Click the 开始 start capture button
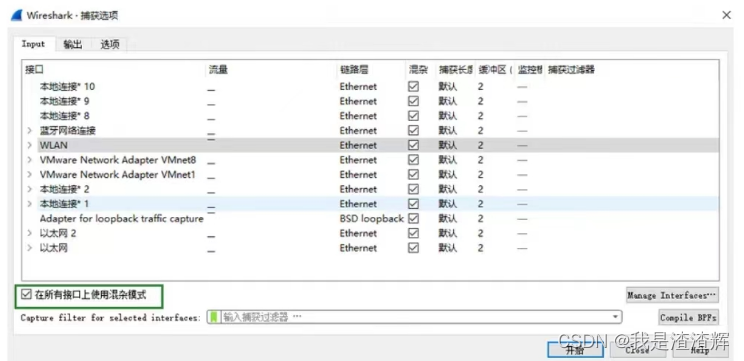Viewport: 744px width, 361px height. [575, 350]
